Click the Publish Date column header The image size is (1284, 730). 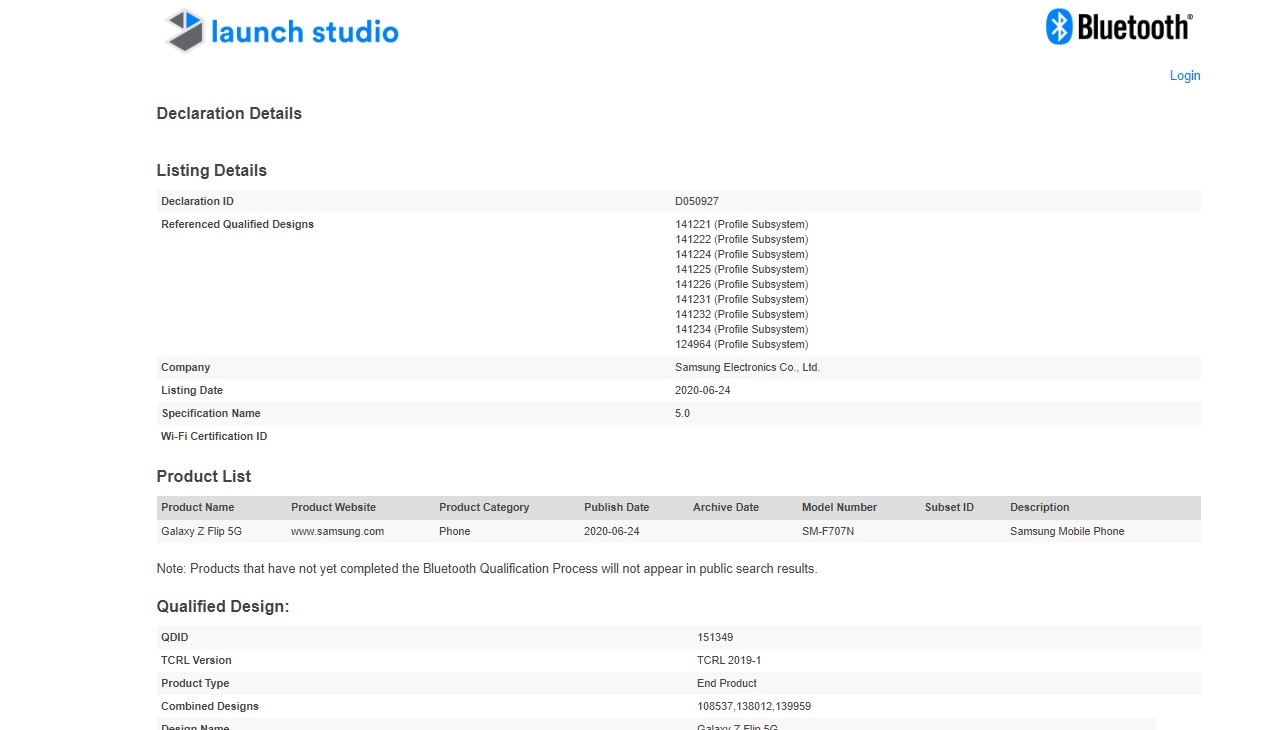click(x=617, y=508)
